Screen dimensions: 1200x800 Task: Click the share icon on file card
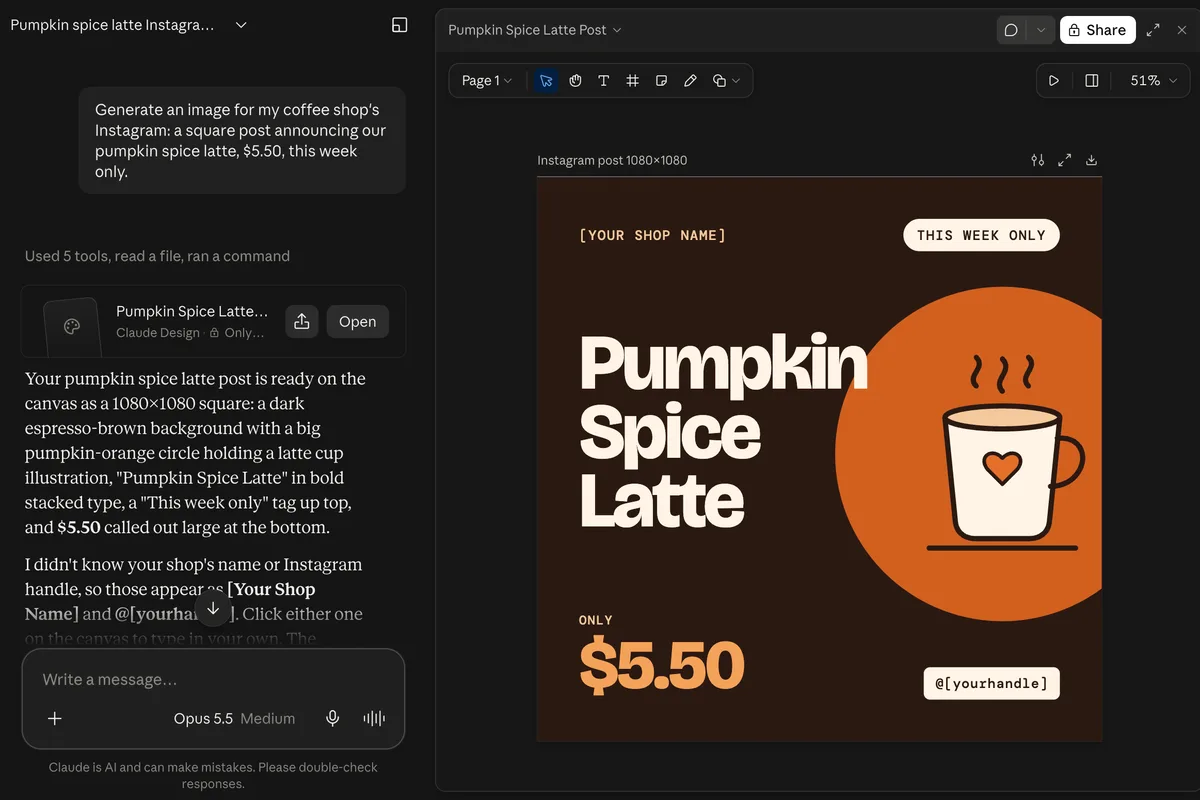[302, 321]
